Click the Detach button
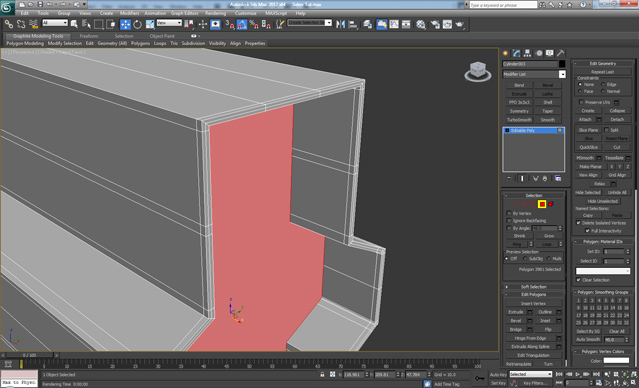639x388 pixels. coord(617,119)
